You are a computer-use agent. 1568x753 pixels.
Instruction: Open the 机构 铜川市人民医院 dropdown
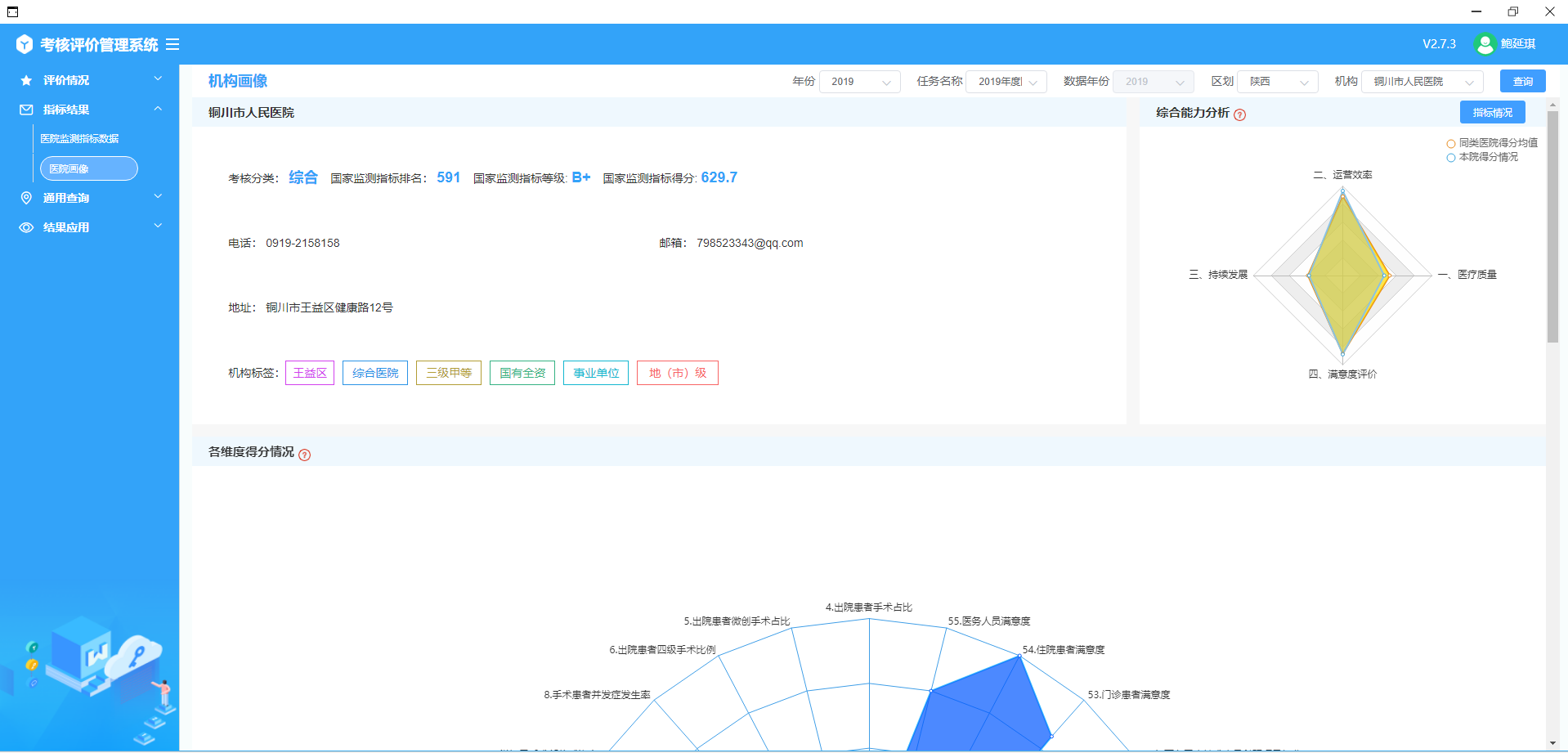click(x=1422, y=82)
